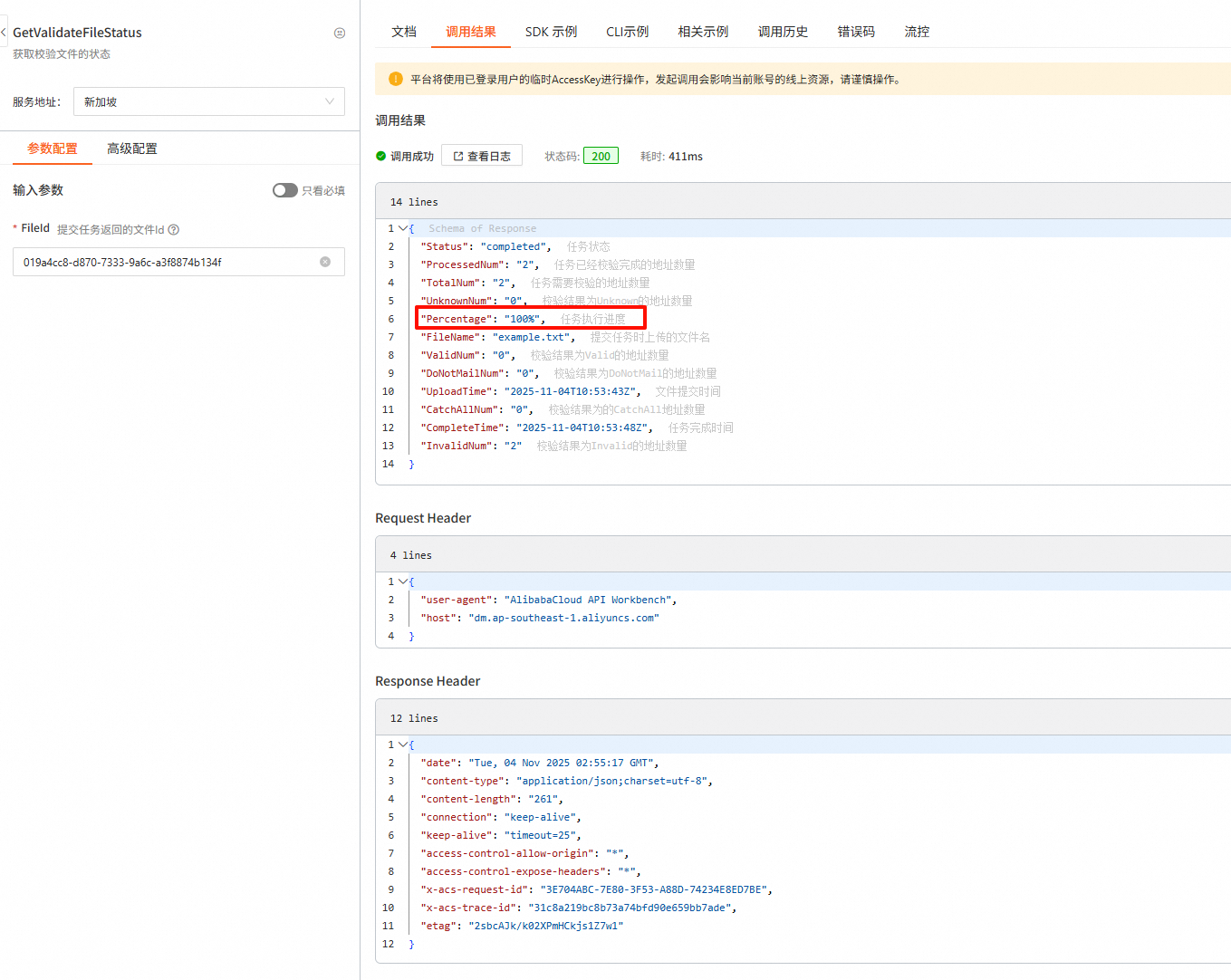Switch to the 高级配置 tab

[132, 149]
